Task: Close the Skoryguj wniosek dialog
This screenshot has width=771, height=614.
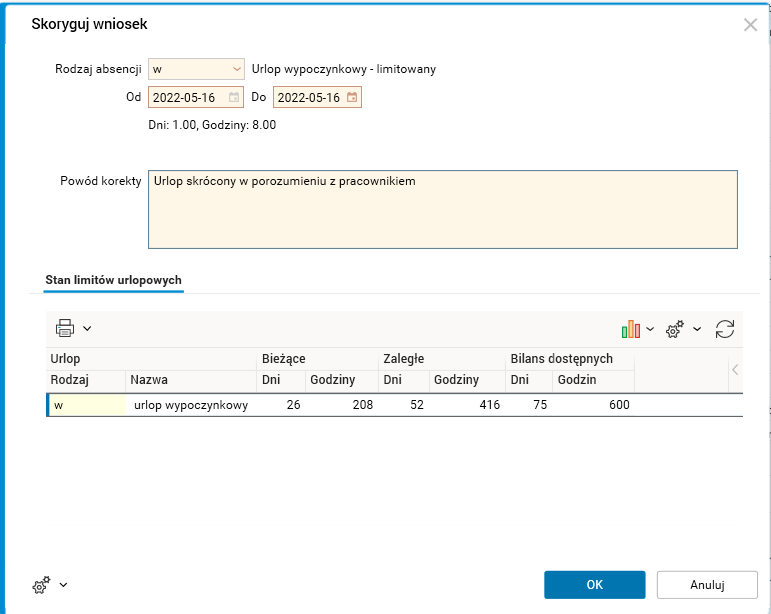Action: (x=750, y=25)
